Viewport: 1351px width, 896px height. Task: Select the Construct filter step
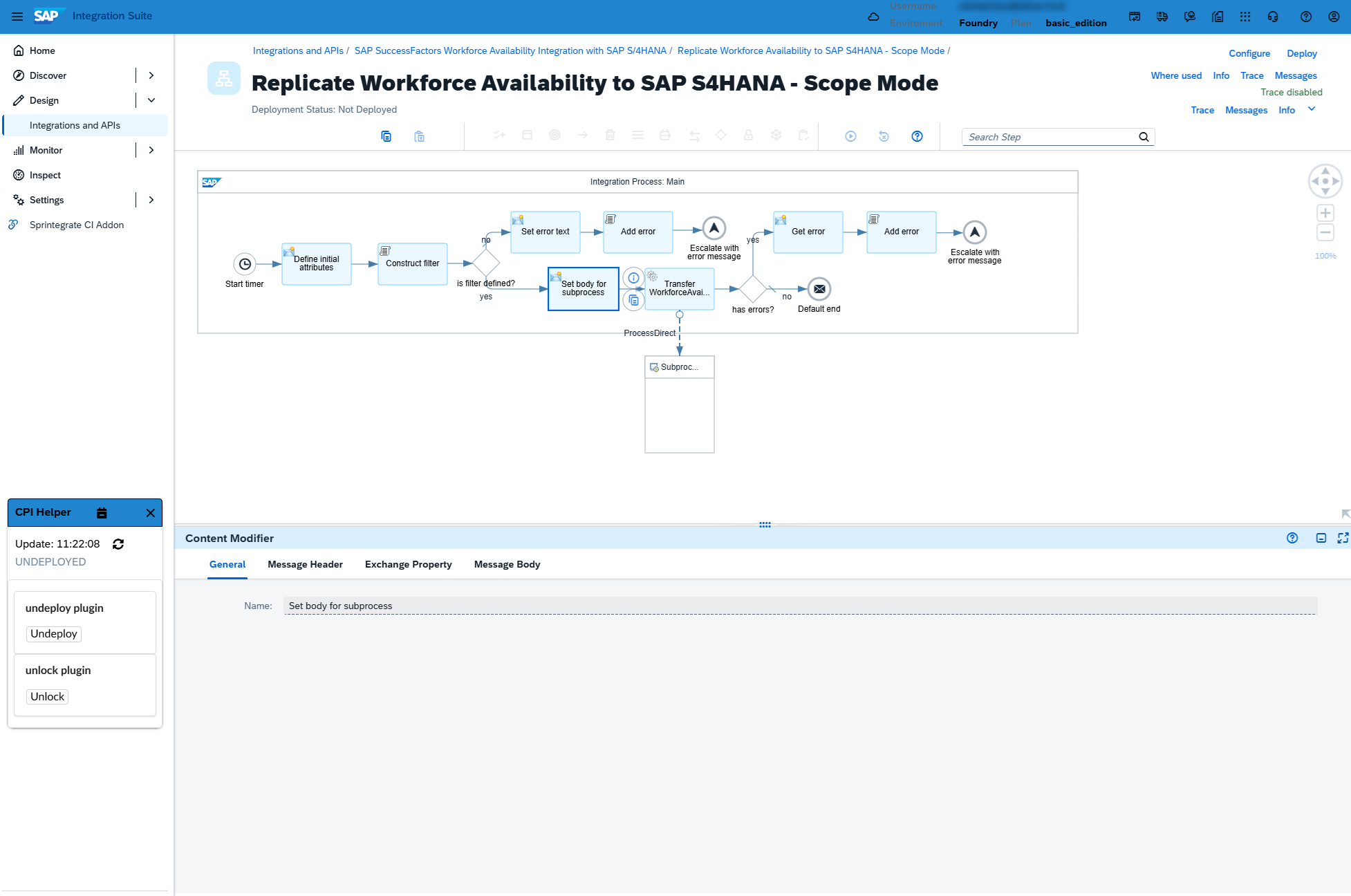point(413,264)
